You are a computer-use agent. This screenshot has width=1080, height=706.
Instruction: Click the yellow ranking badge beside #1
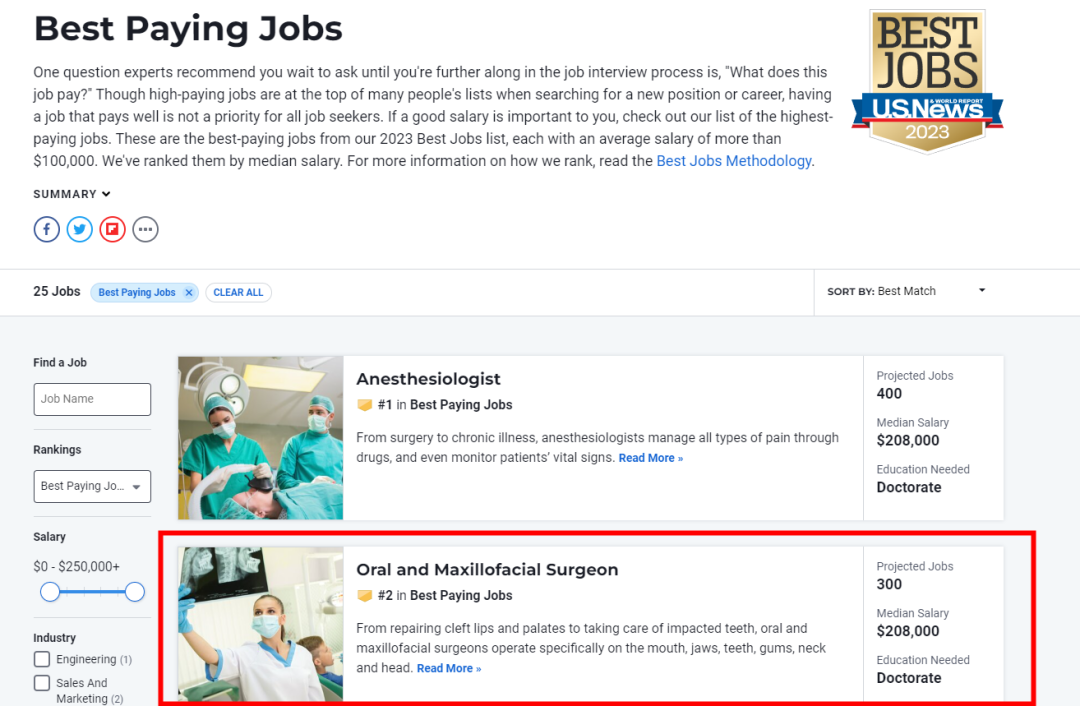point(365,405)
